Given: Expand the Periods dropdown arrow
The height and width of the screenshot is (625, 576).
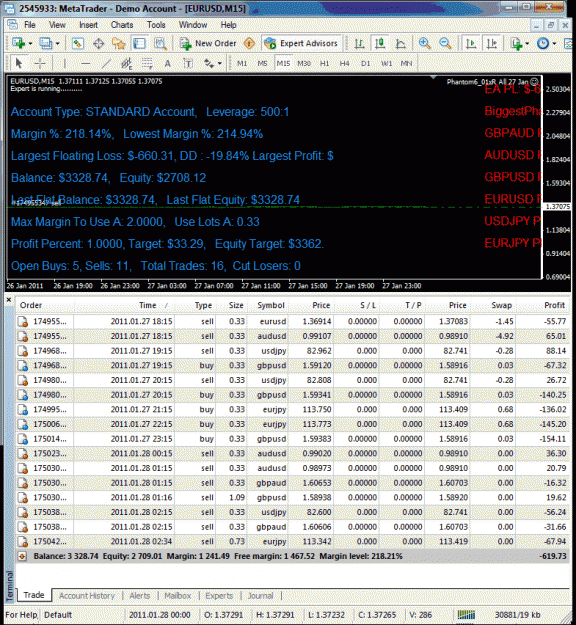Looking at the screenshot, I should (554, 43).
